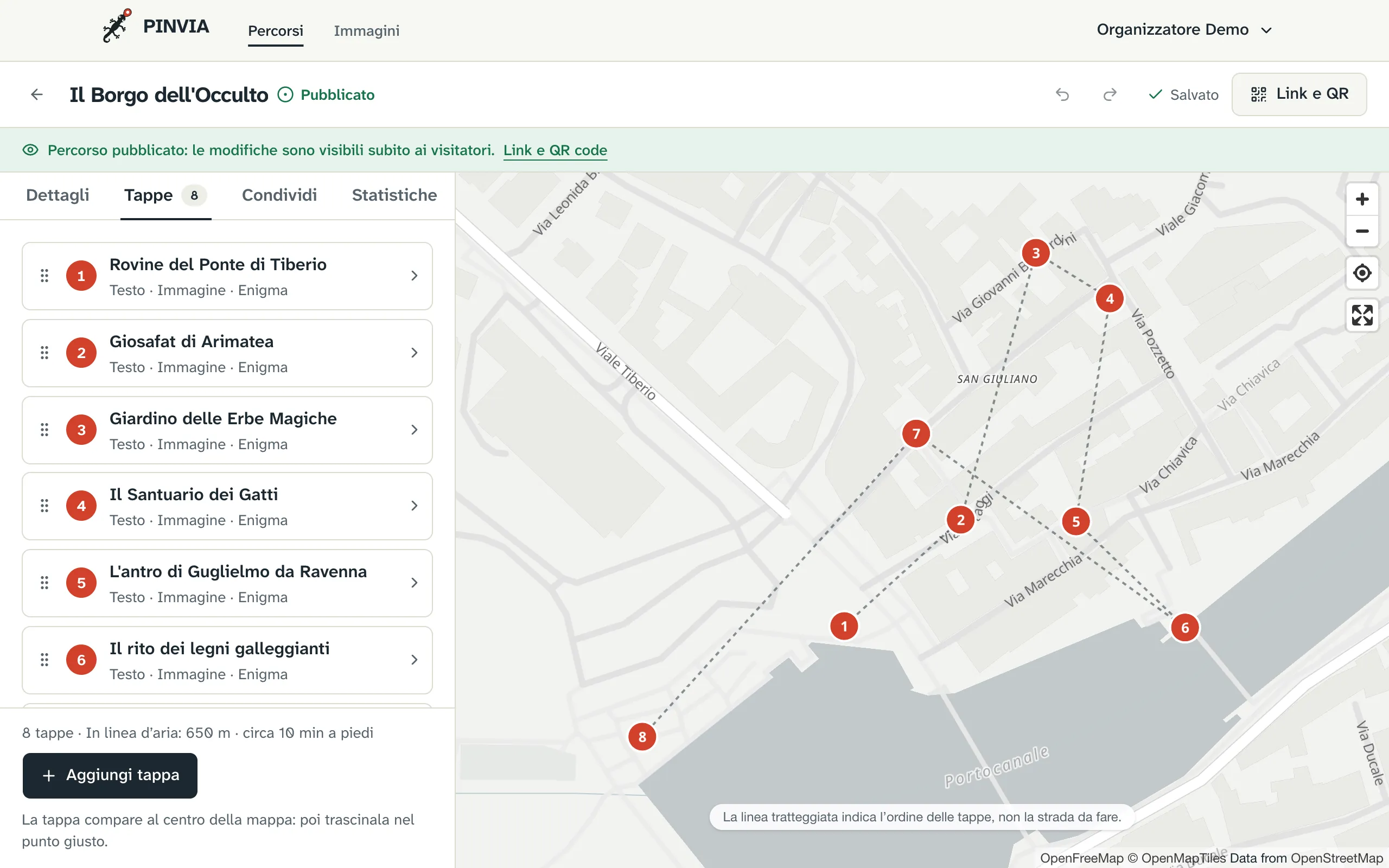Open the Condividi tab
The height and width of the screenshot is (868, 1389).
(279, 195)
